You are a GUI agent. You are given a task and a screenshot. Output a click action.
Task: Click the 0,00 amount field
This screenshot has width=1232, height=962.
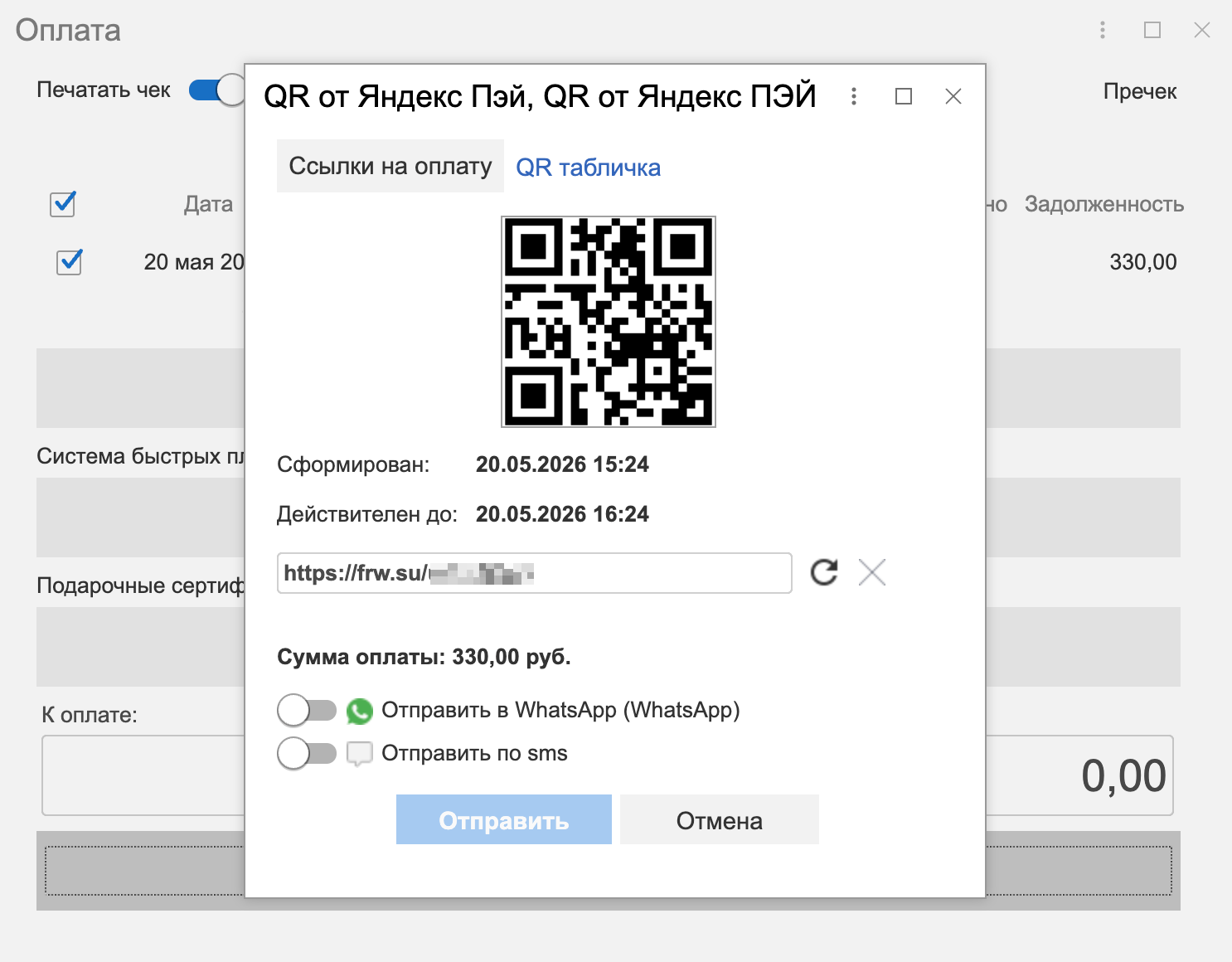point(1079,775)
